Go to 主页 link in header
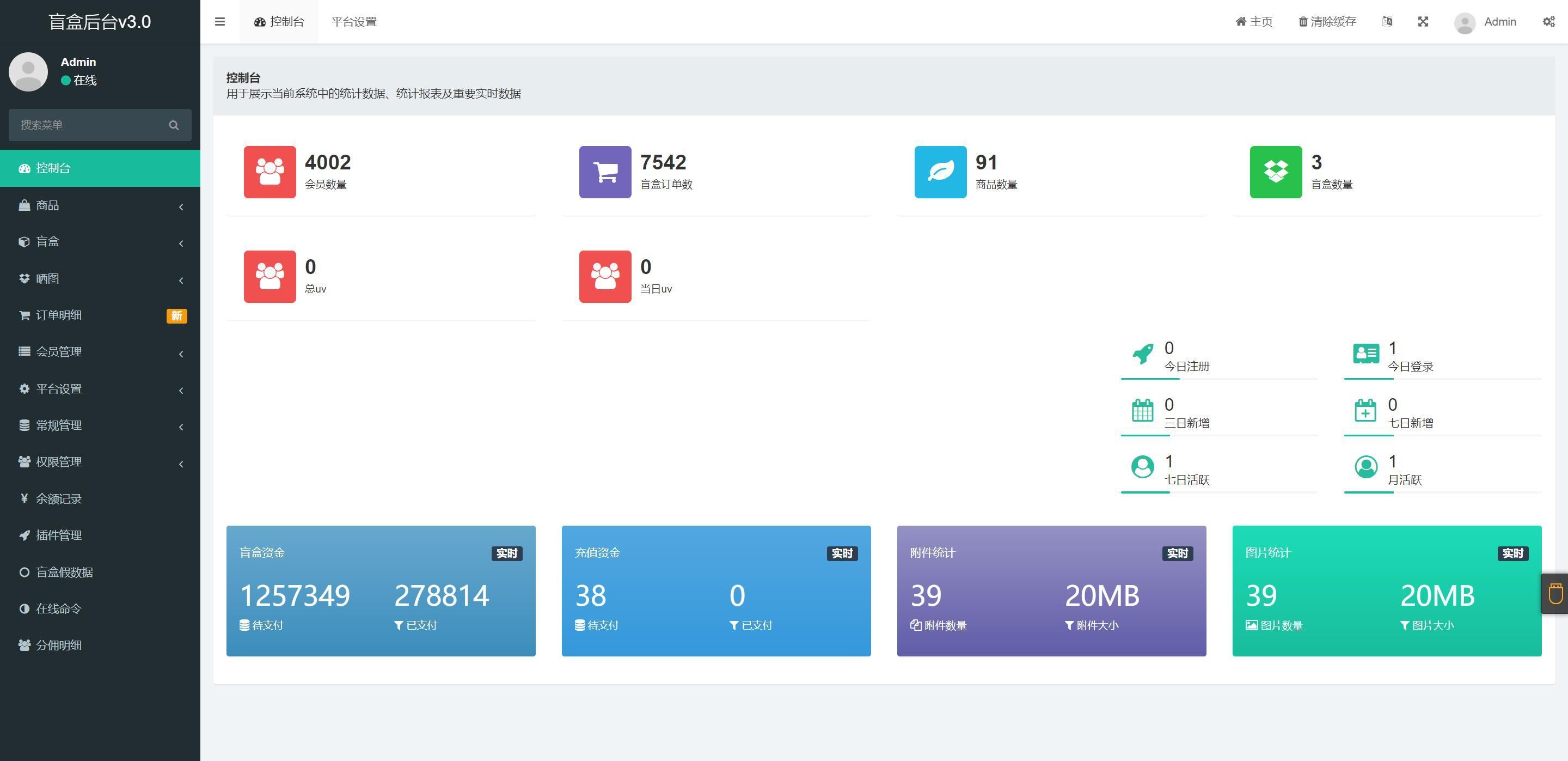The height and width of the screenshot is (761, 1568). (x=1254, y=22)
